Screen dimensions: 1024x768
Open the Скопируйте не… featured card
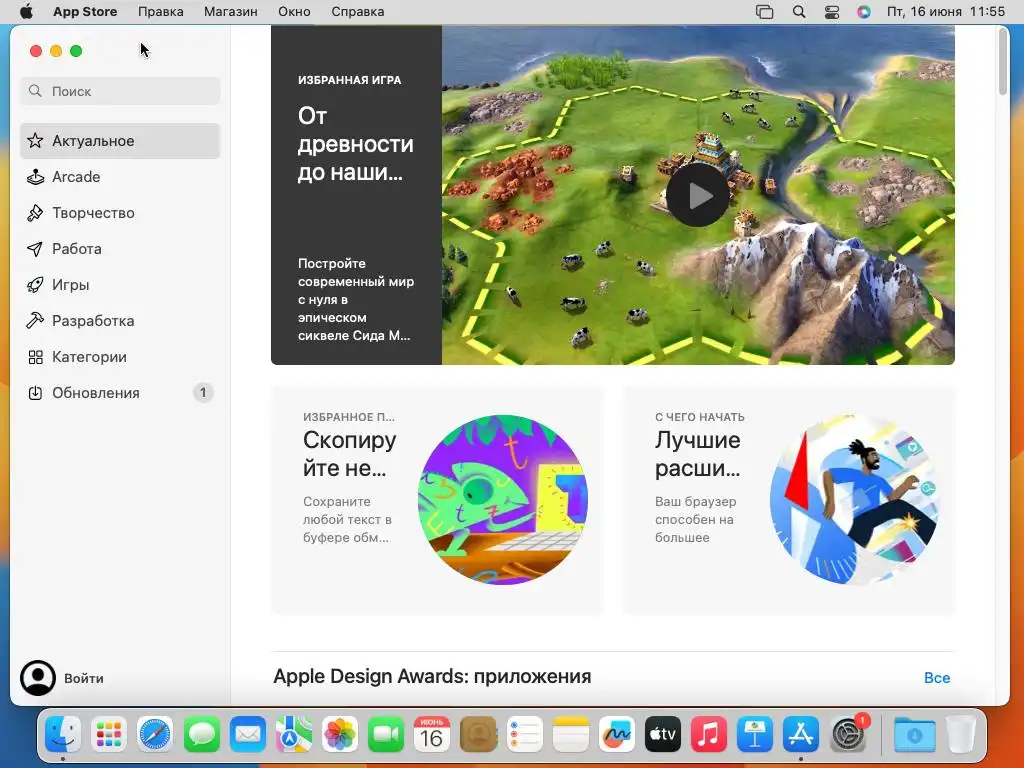pos(437,500)
